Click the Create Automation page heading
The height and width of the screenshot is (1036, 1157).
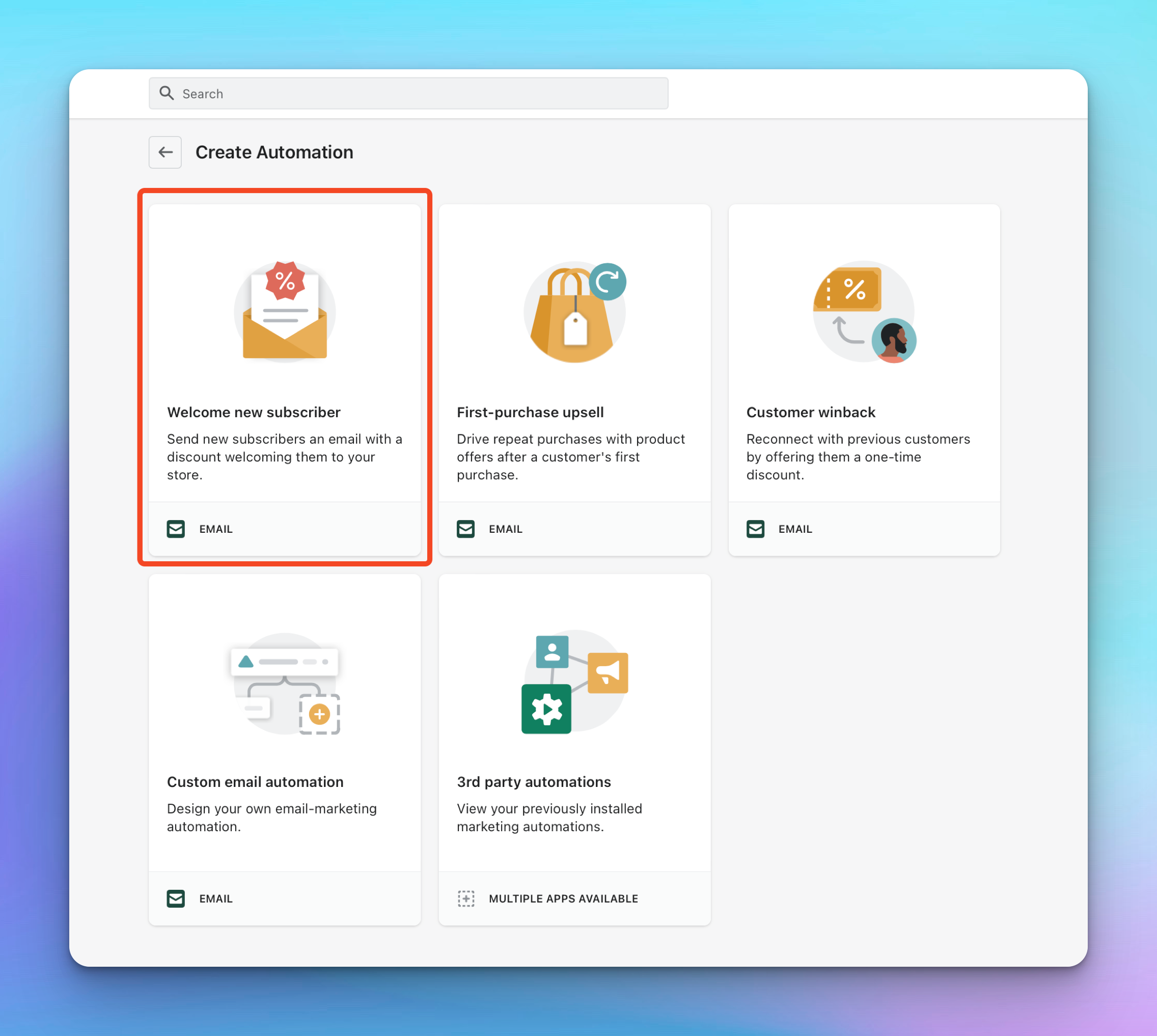[x=274, y=152]
